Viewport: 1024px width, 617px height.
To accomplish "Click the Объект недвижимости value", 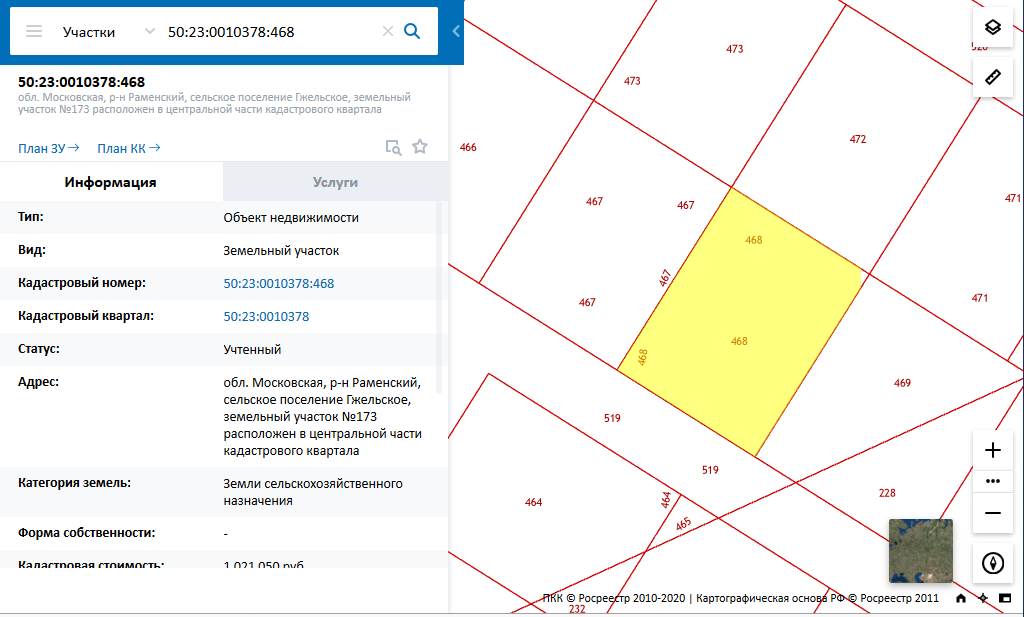I will click(291, 217).
